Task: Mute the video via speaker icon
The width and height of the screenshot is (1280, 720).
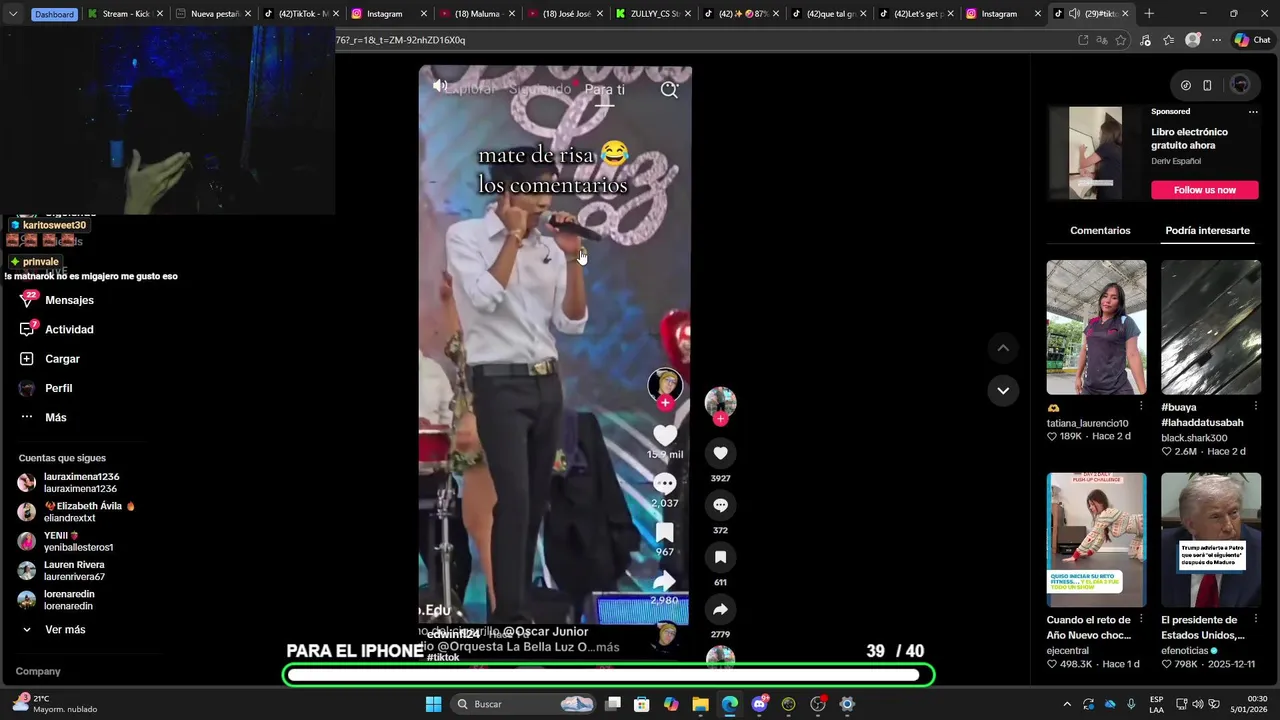Action: 439,86
